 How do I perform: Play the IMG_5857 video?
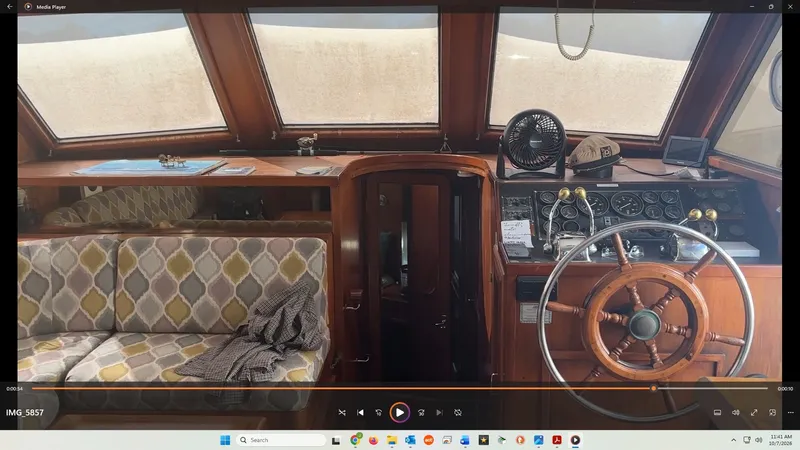coord(399,412)
